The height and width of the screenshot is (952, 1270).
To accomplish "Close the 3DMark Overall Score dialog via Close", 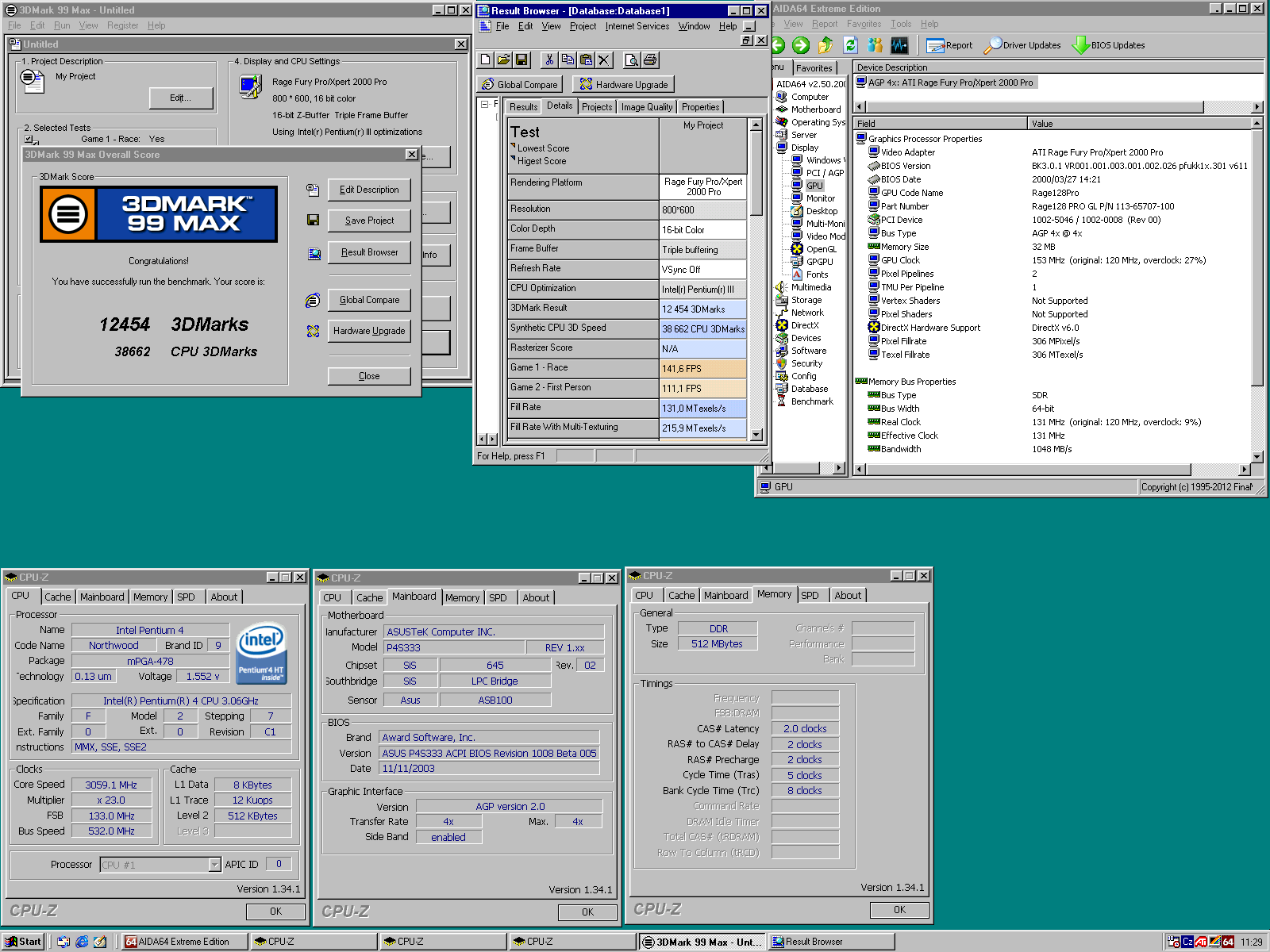I will tap(369, 376).
